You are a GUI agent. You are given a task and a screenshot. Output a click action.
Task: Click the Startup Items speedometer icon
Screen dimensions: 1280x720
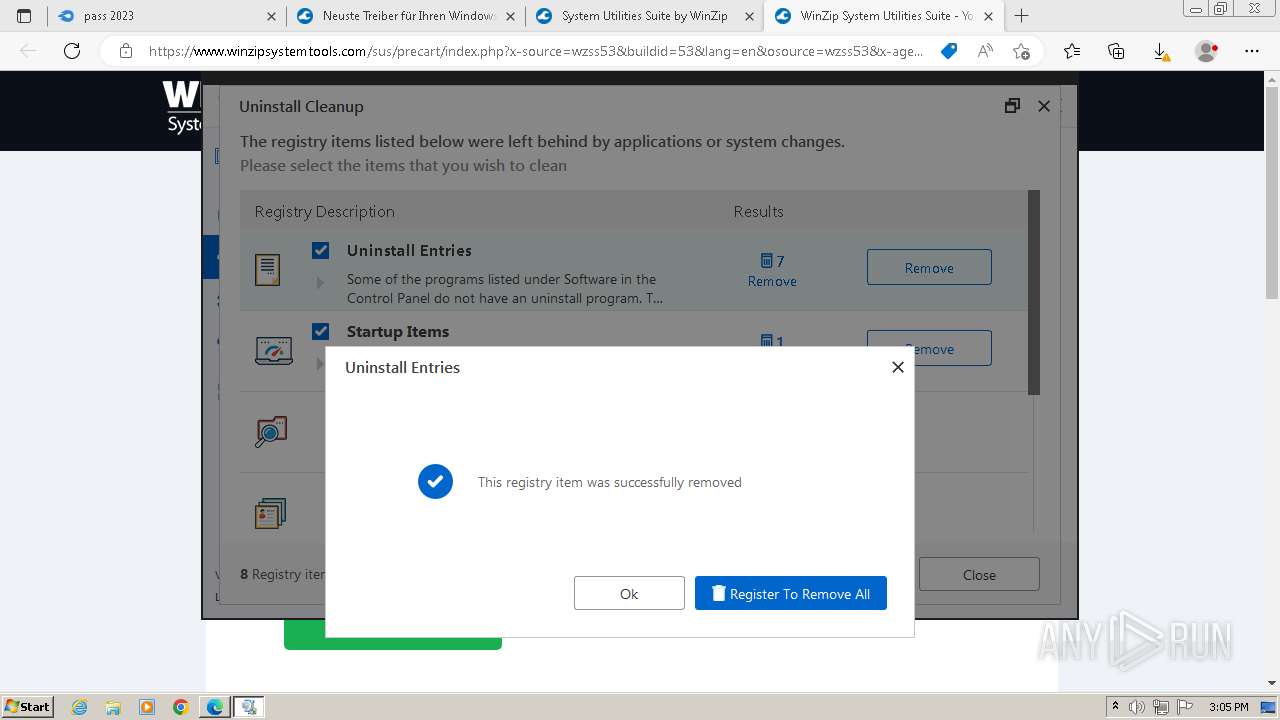pos(273,350)
